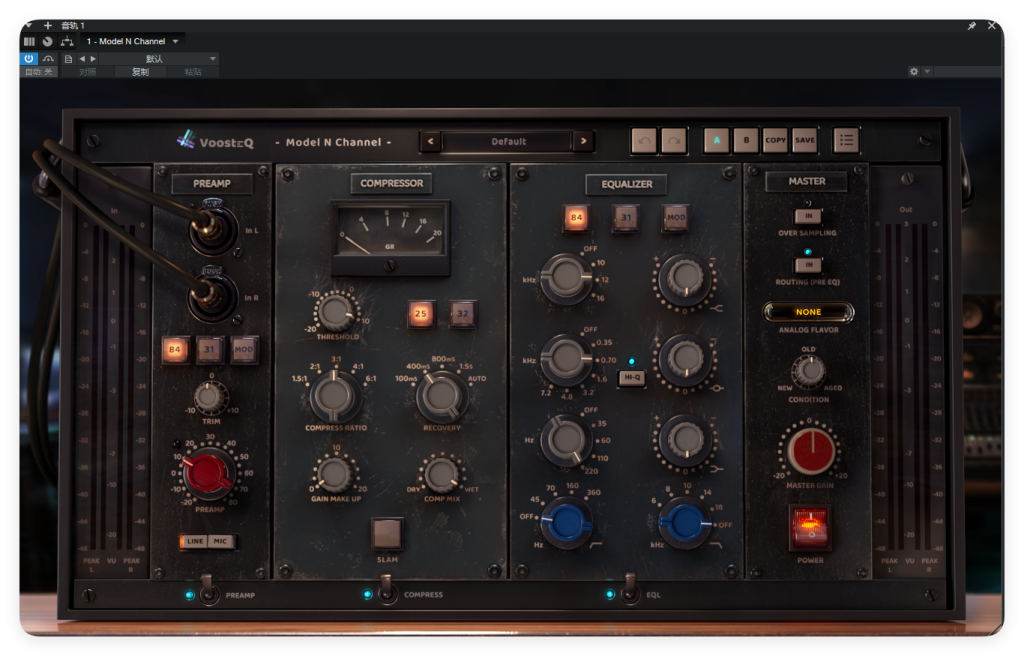The image size is (1024, 656).
Task: Switch input to LINE
Action: [195, 541]
